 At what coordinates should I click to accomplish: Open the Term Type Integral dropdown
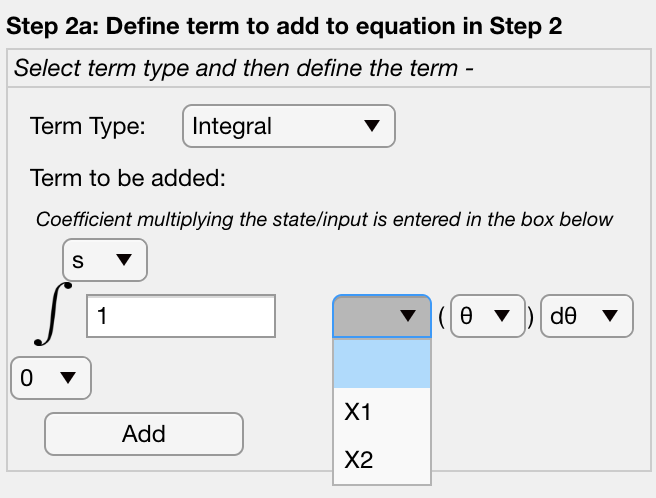(289, 126)
